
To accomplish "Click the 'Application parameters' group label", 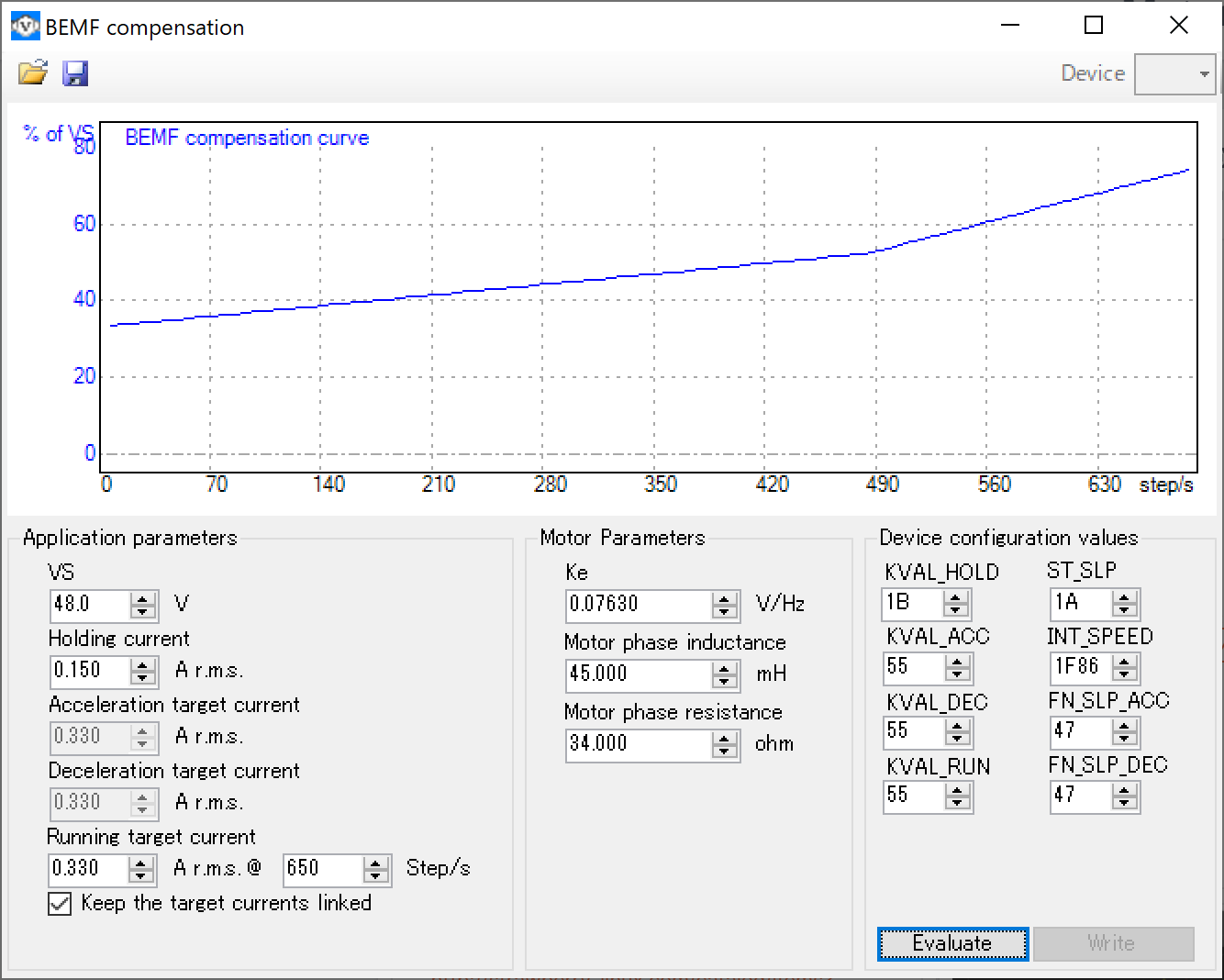I will coord(130,538).
